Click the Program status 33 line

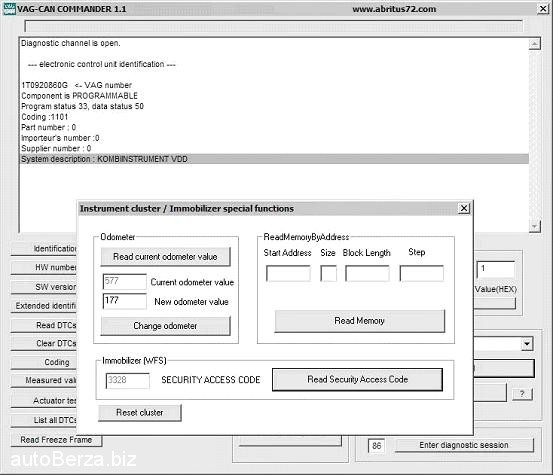tap(83, 106)
